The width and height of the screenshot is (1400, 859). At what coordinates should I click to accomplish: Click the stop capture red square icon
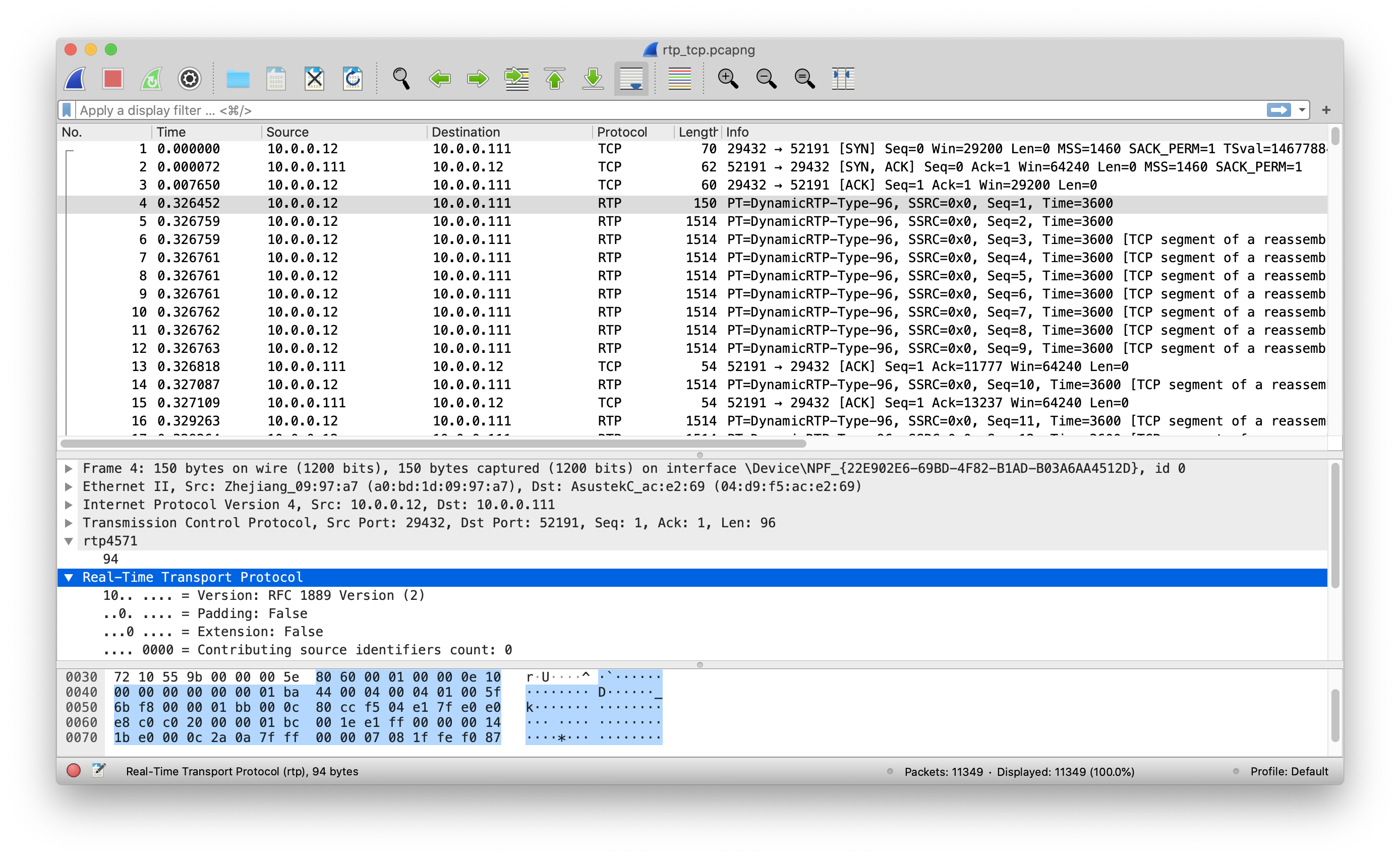pos(112,79)
